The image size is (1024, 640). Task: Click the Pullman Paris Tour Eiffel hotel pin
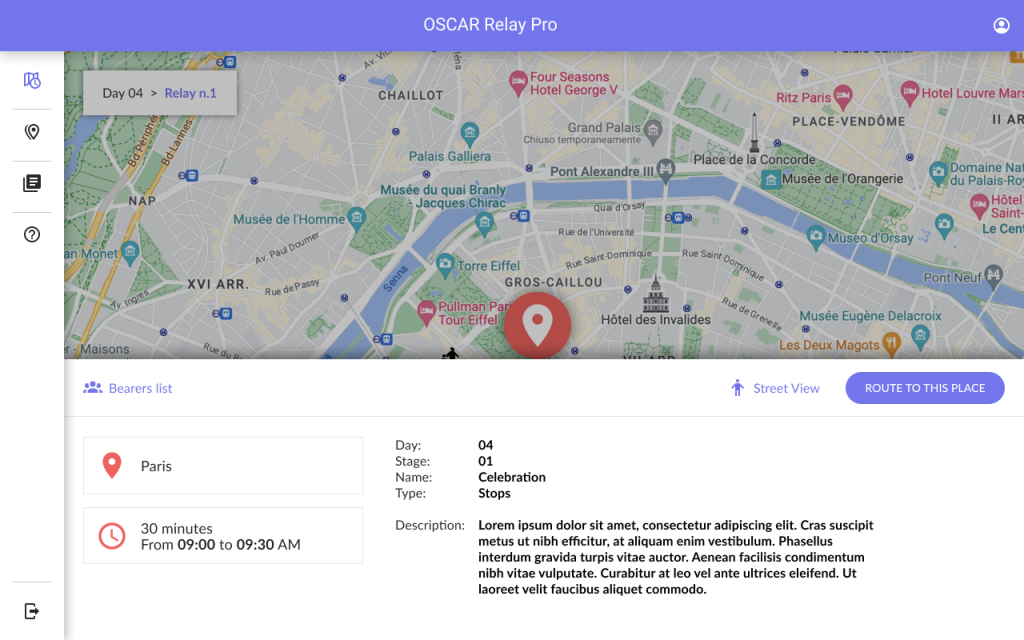click(x=426, y=313)
